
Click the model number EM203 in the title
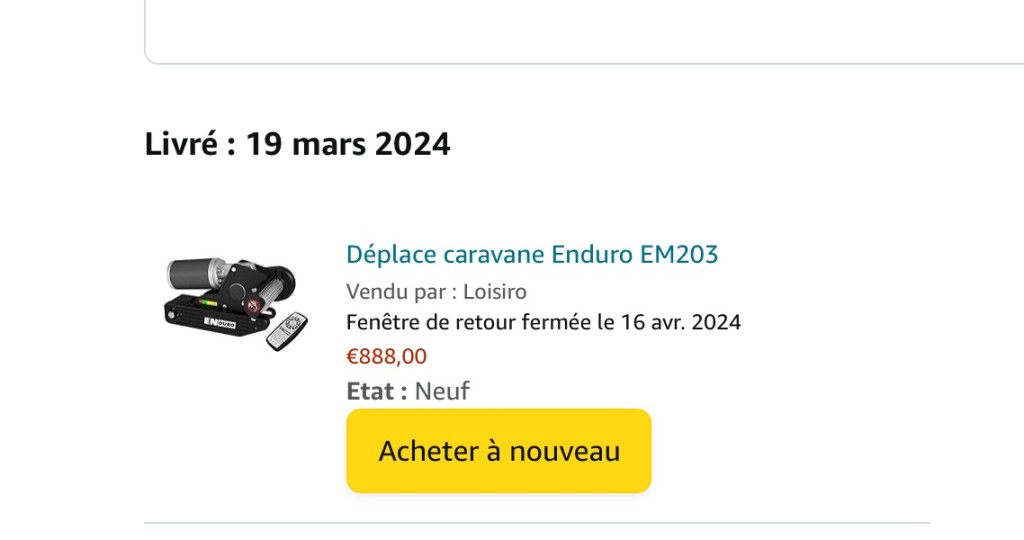click(x=679, y=254)
